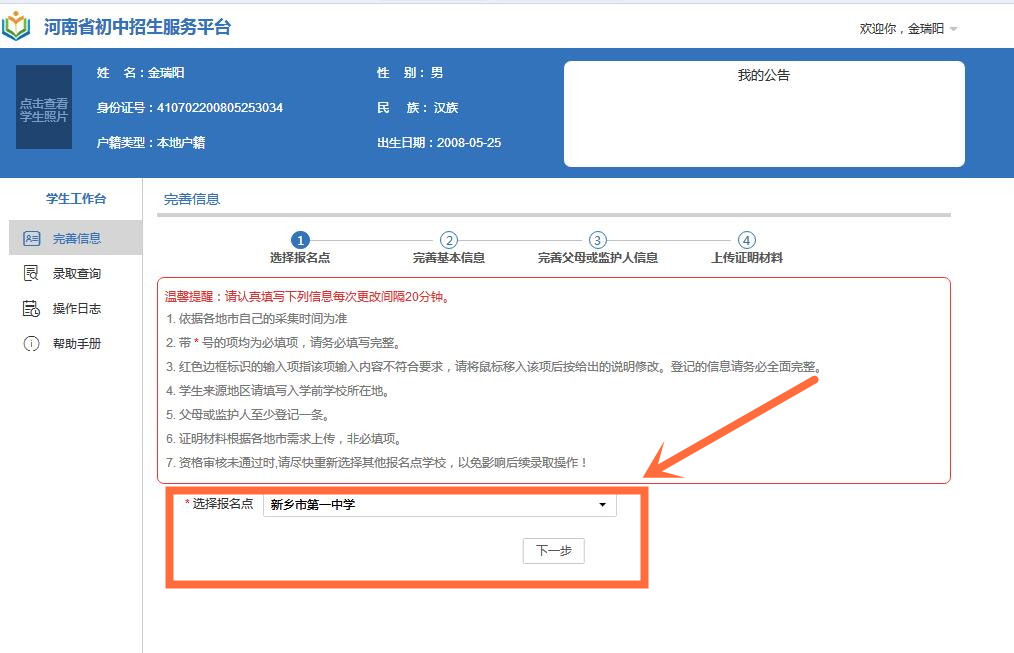Click the platform logo icon
This screenshot has width=1014, height=653.
click(17, 26)
